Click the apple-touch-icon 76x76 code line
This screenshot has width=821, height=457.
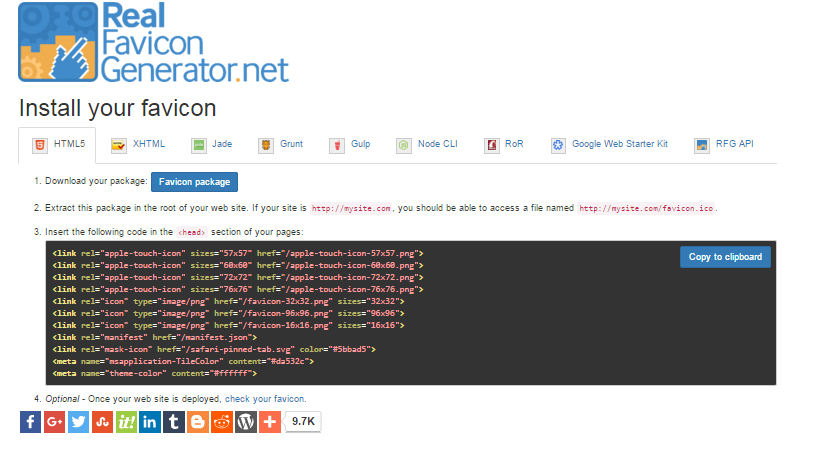point(238,289)
